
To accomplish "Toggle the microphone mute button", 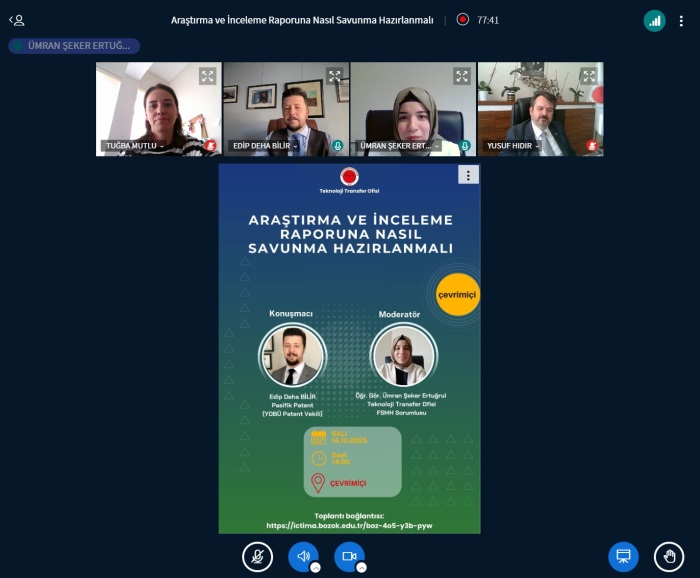I will [257, 556].
